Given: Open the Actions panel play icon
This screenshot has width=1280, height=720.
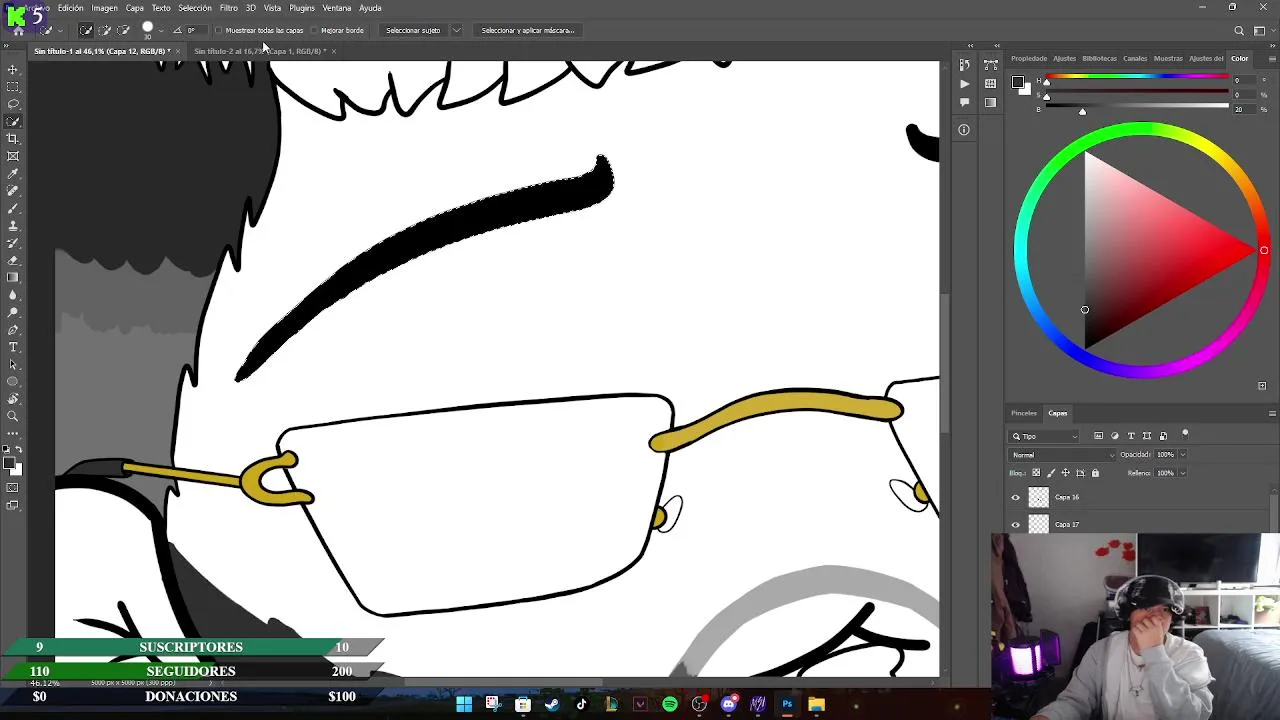Looking at the screenshot, I should pyautogui.click(x=964, y=84).
